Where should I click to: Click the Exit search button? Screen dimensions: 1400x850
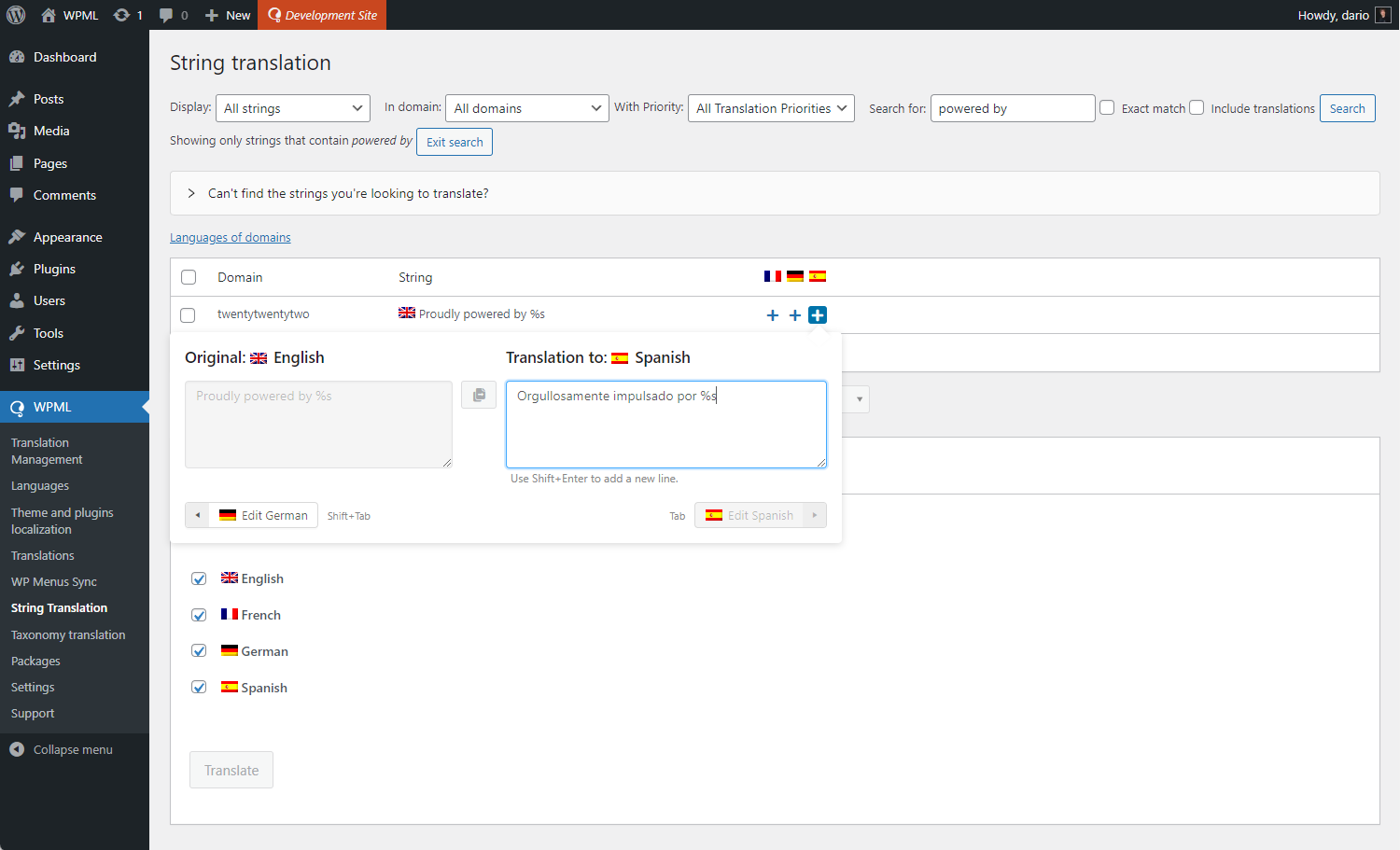point(455,142)
